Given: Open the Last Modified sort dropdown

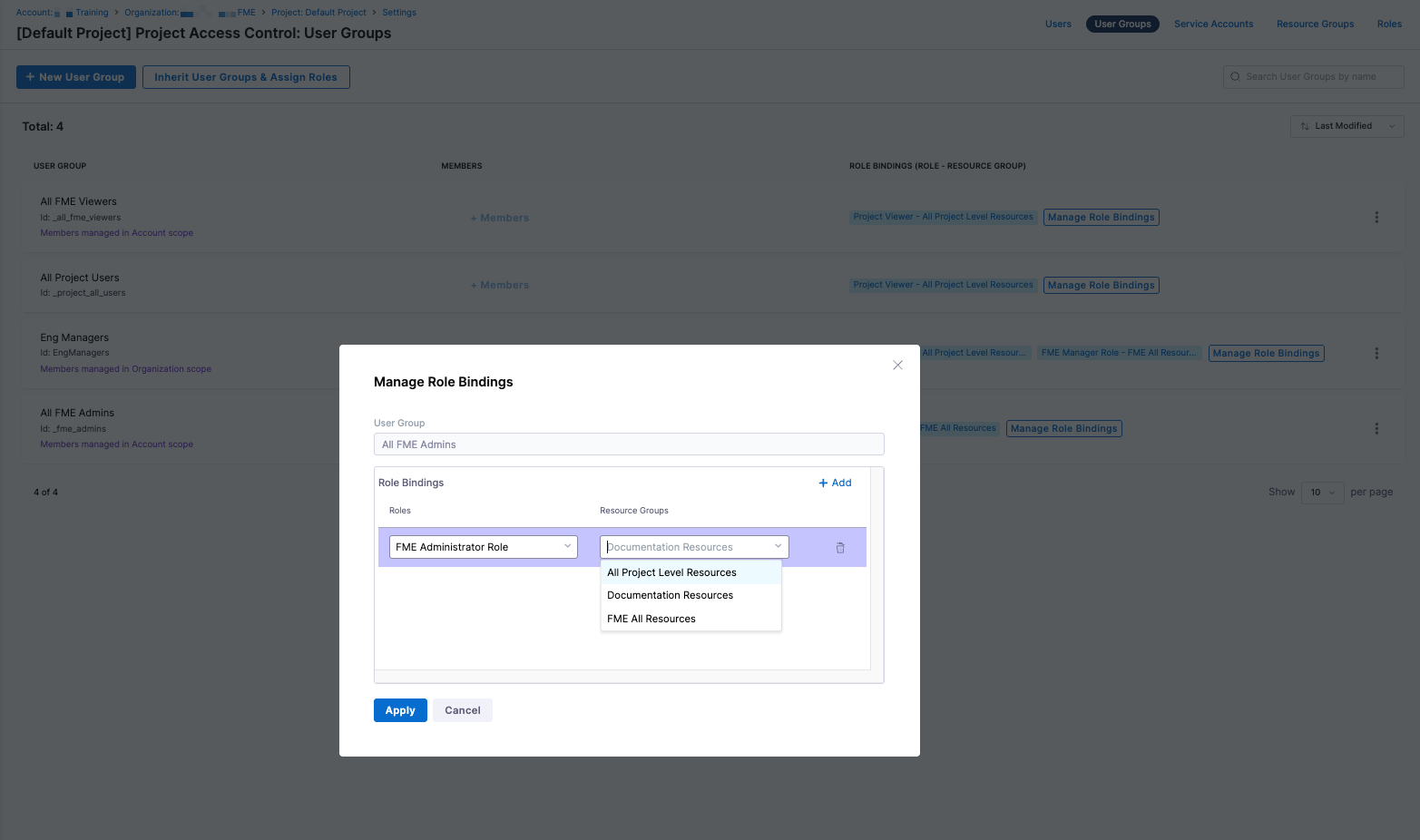Looking at the screenshot, I should 1347,126.
